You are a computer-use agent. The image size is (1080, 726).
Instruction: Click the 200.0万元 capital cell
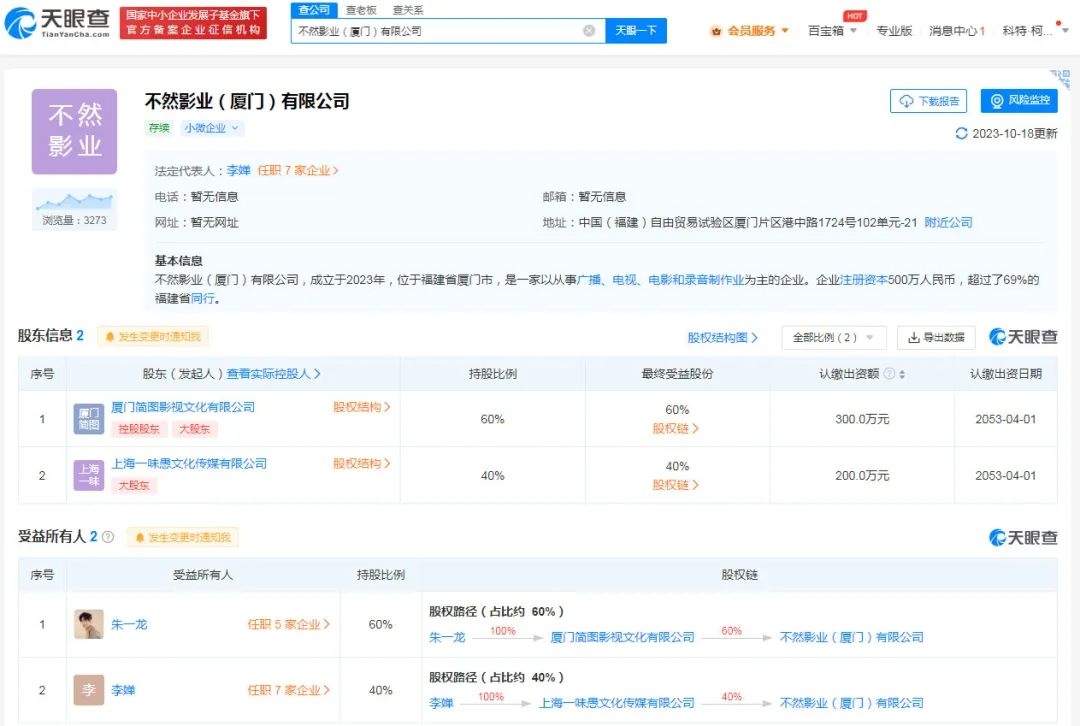coord(862,476)
